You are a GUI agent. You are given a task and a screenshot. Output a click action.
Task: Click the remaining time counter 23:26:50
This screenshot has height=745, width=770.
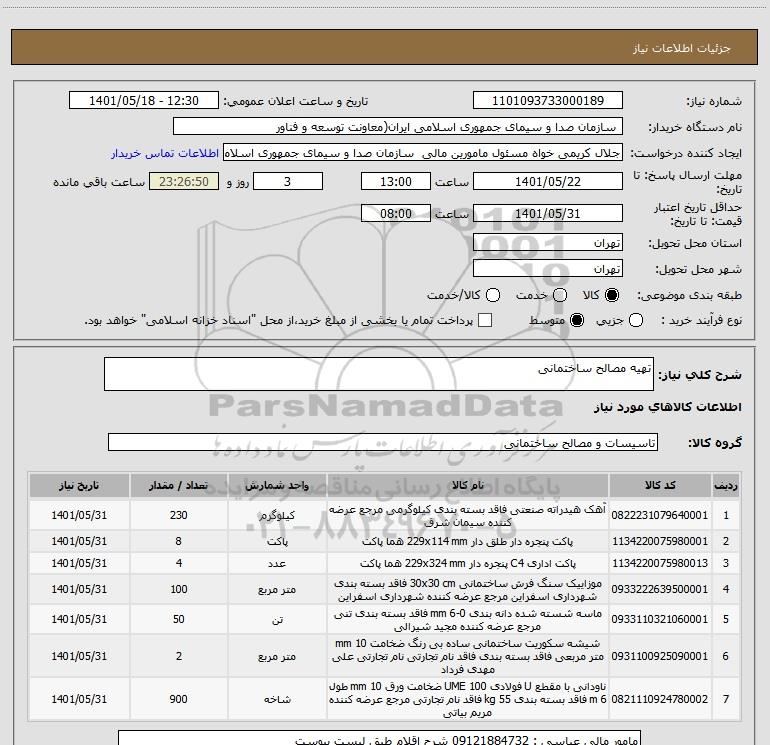coord(184,181)
